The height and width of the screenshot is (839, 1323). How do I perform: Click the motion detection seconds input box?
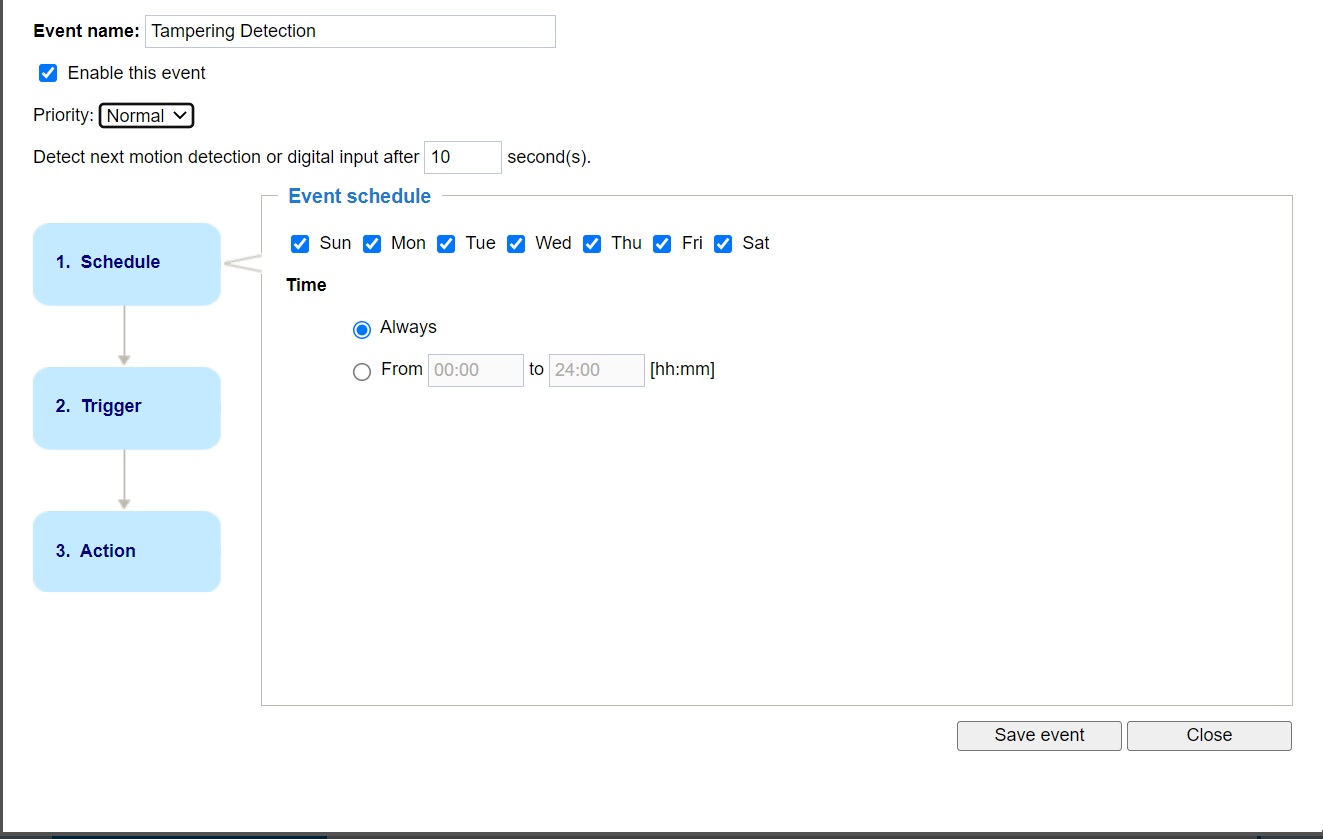(x=462, y=157)
